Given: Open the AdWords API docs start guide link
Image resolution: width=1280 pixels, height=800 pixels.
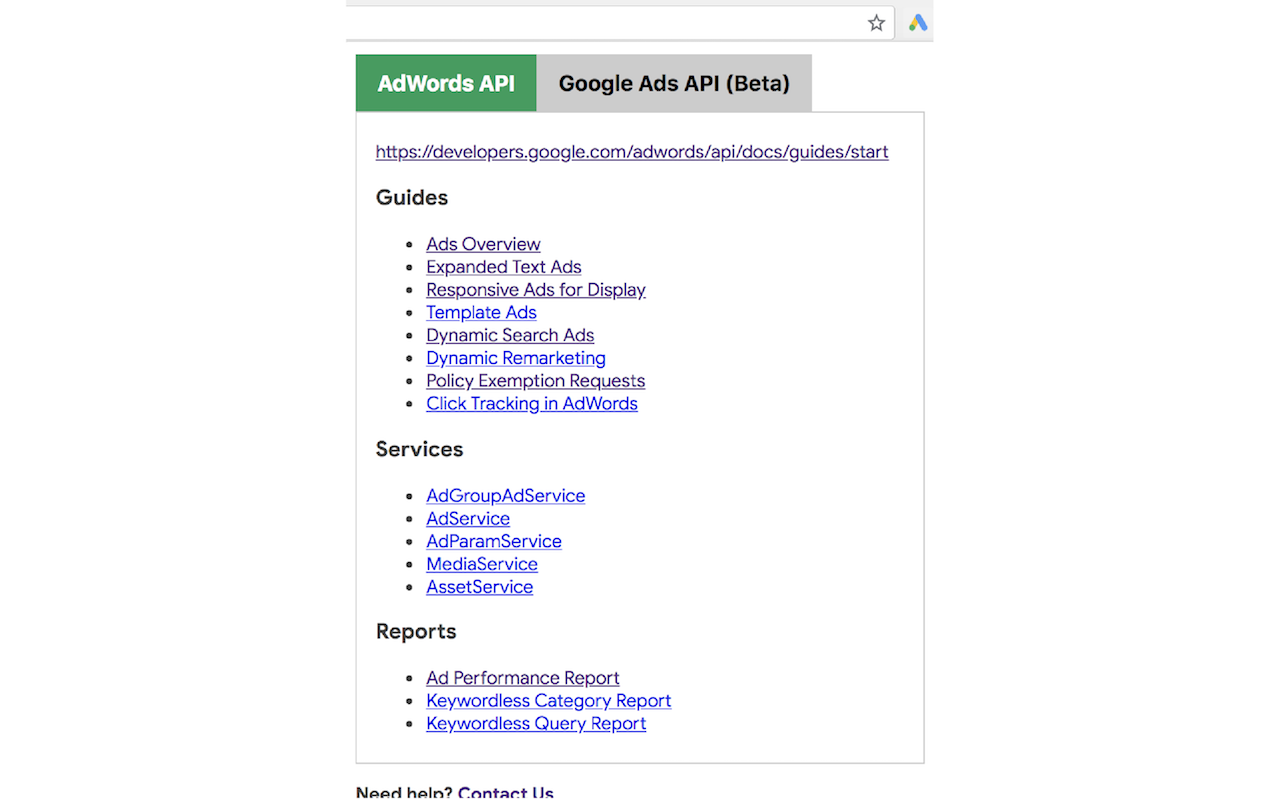Looking at the screenshot, I should point(631,152).
